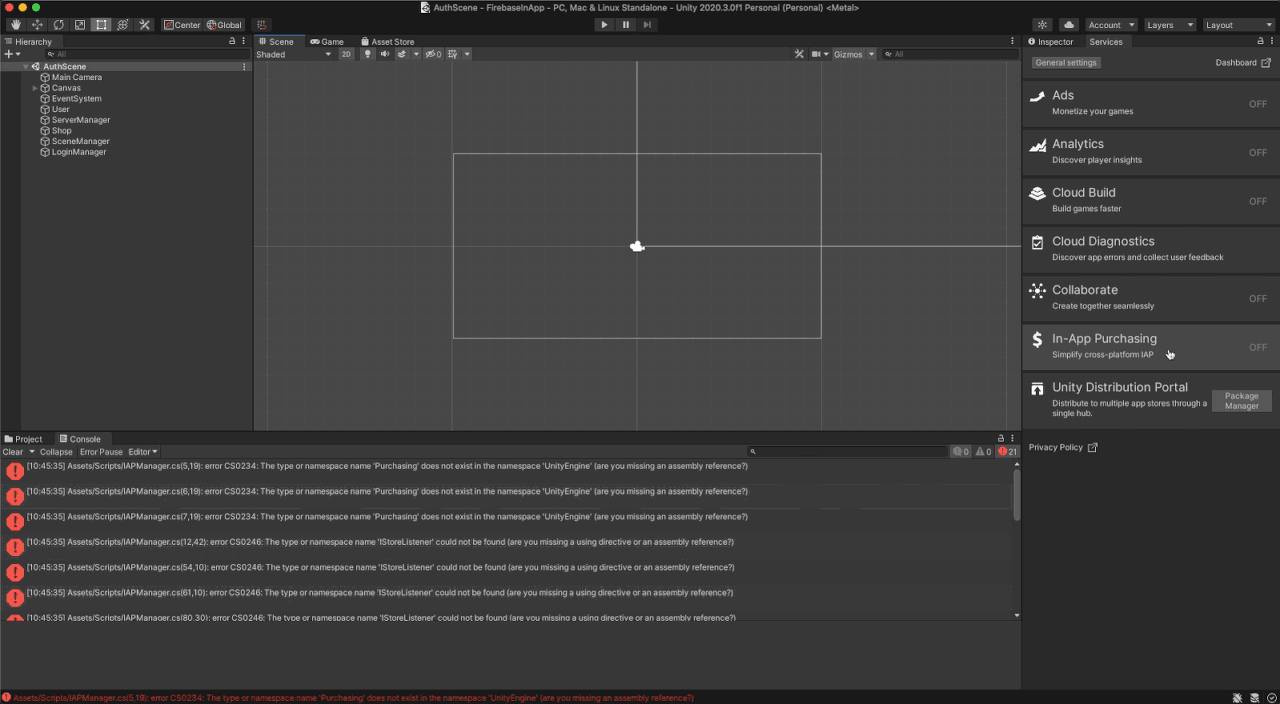Image resolution: width=1280 pixels, height=704 pixels.
Task: Open Account dropdown
Action: pos(1111,24)
